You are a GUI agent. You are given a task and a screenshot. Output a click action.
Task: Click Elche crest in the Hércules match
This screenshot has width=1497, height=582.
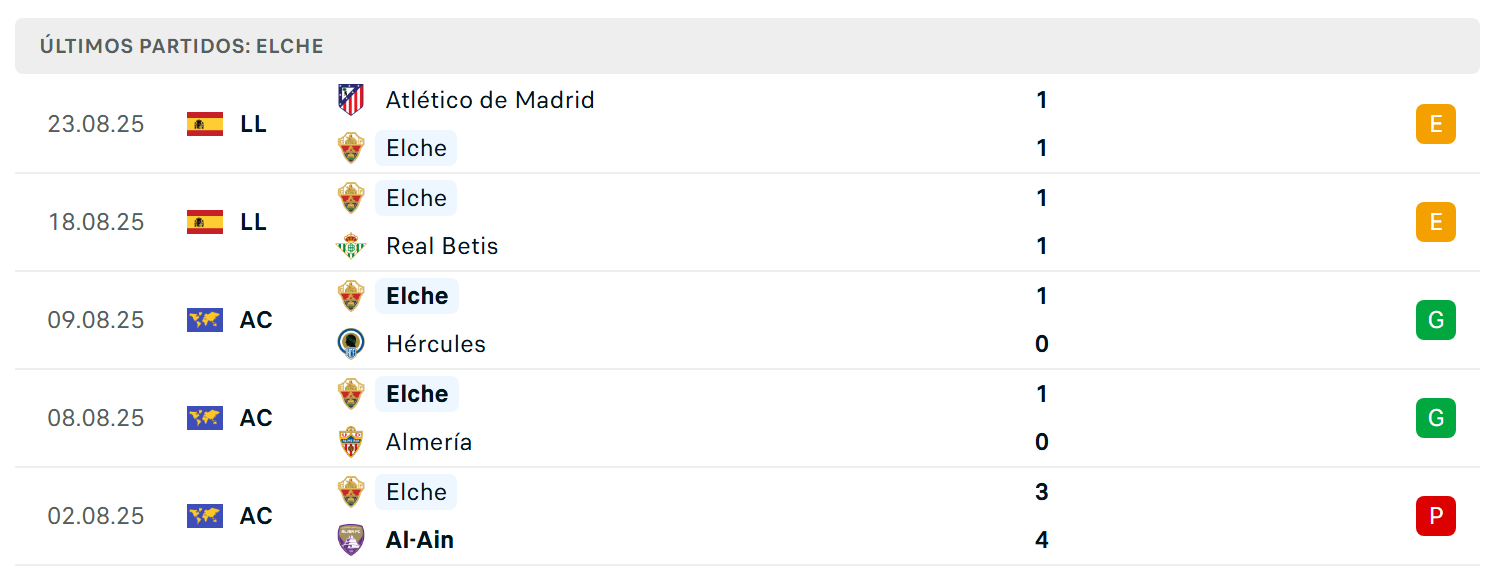pyautogui.click(x=351, y=296)
